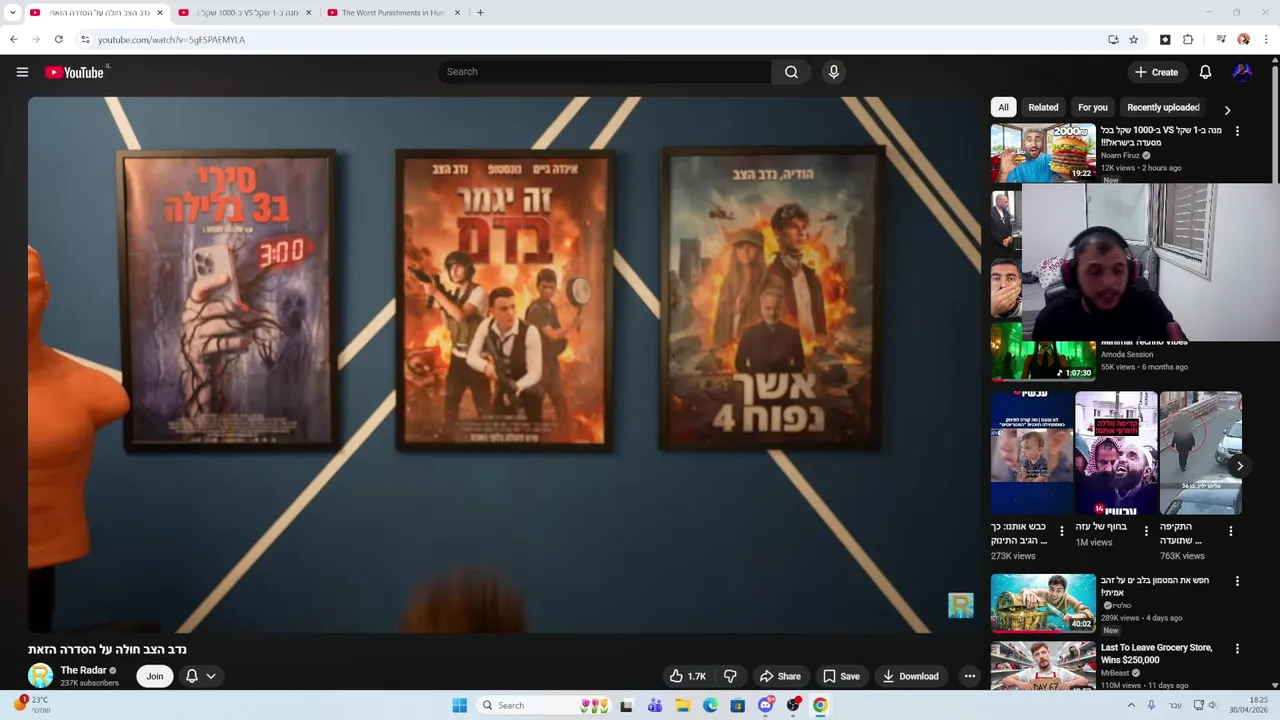1280x720 pixels.
Task: Open Chrome media controls icon
Action: [1221, 40]
